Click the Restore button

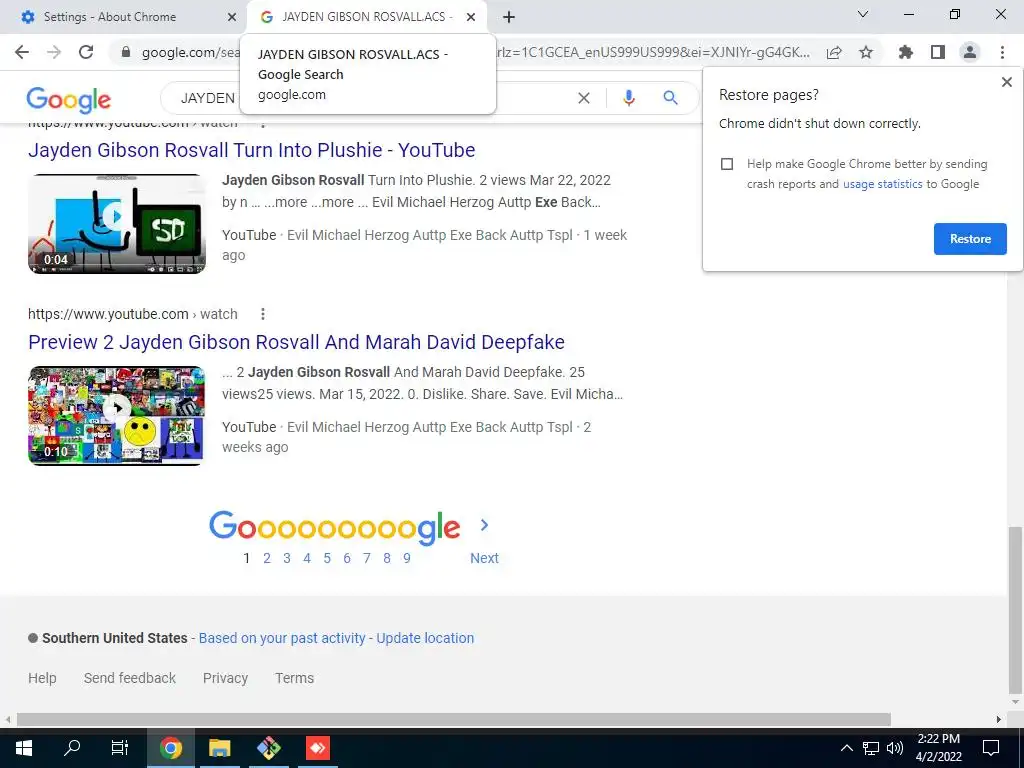pos(970,239)
